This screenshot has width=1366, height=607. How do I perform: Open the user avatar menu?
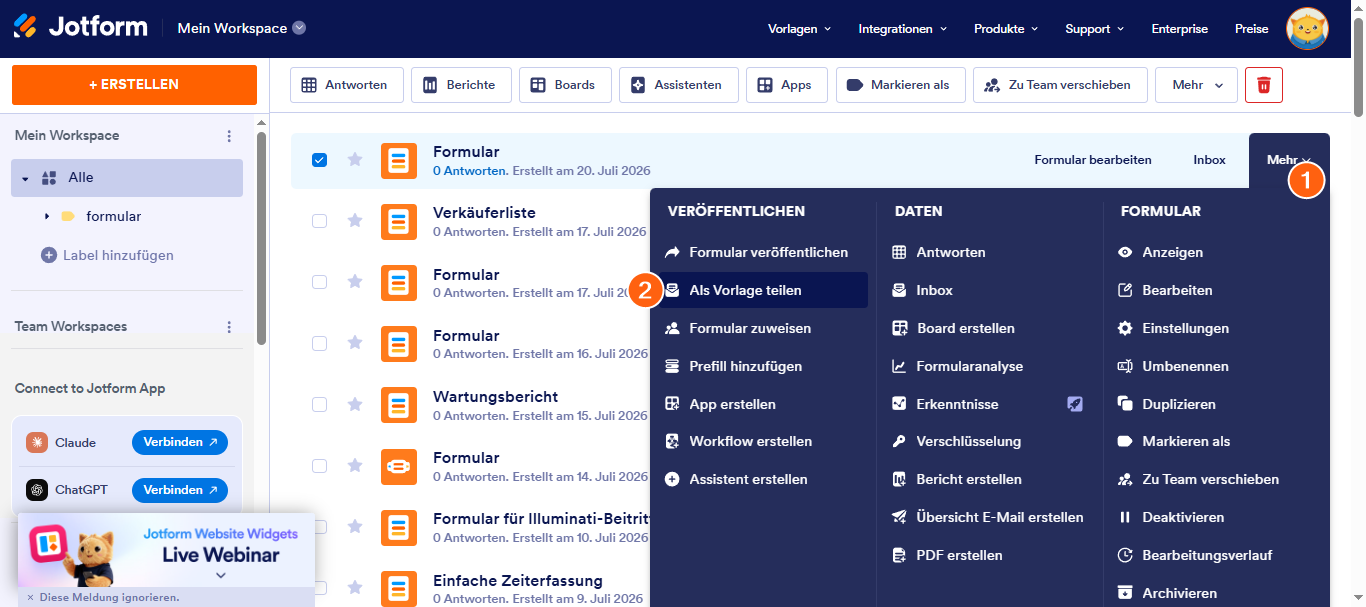(1307, 28)
